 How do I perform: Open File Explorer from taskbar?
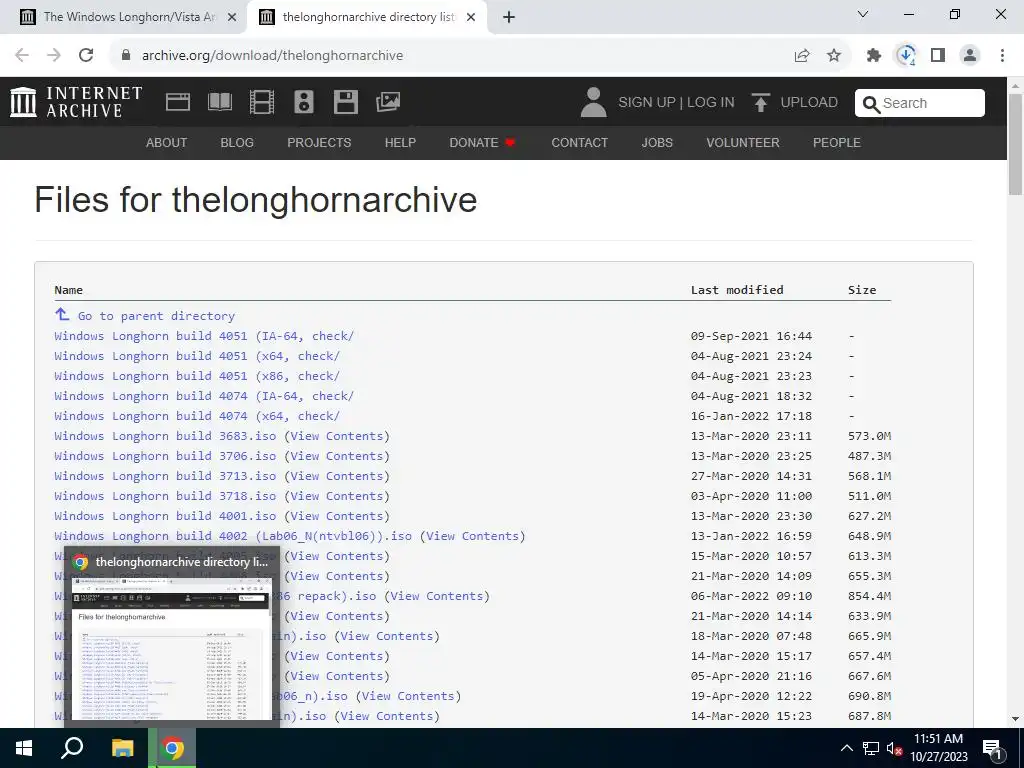click(x=122, y=748)
